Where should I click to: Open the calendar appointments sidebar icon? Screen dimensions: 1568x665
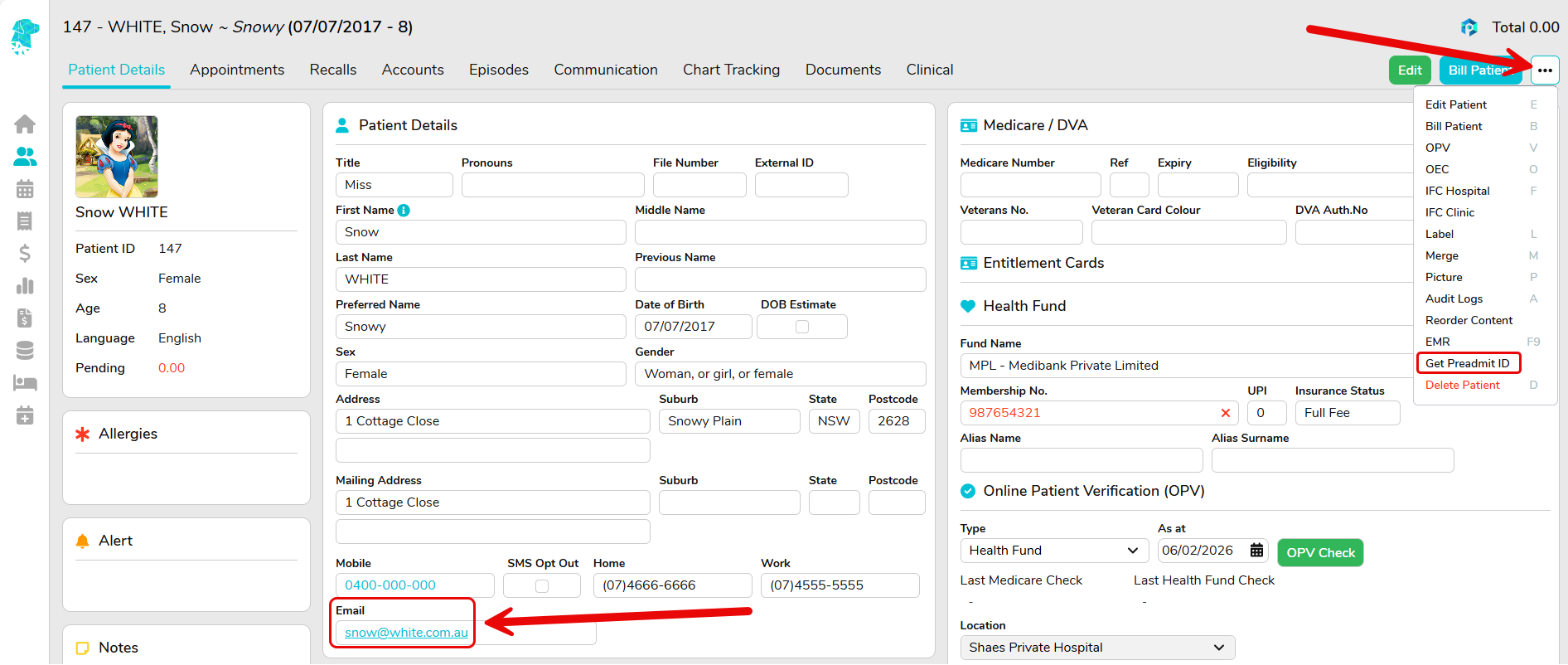click(25, 189)
